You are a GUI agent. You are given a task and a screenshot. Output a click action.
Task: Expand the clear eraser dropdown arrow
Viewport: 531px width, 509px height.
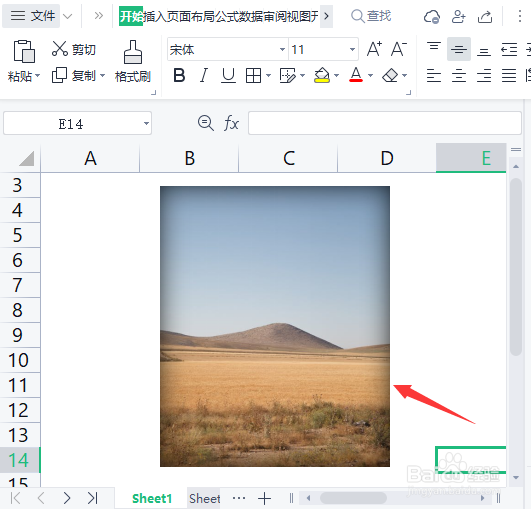click(x=404, y=75)
